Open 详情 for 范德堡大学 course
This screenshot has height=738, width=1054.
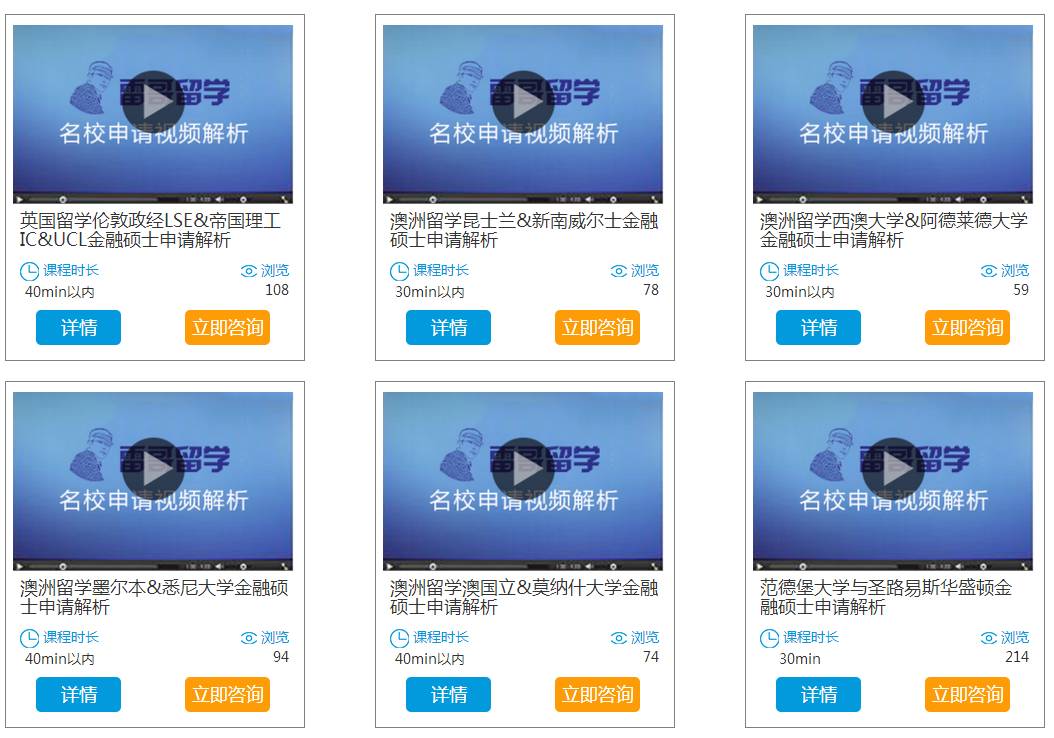point(818,694)
